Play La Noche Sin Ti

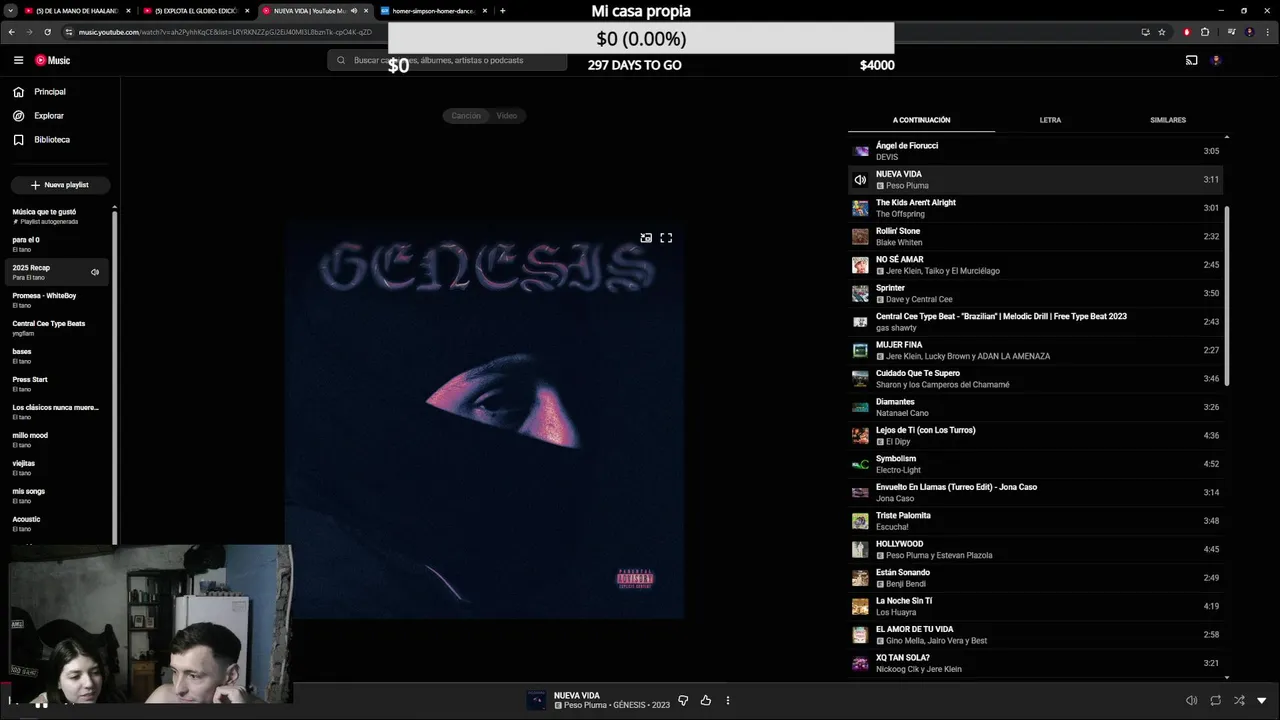(1035, 606)
